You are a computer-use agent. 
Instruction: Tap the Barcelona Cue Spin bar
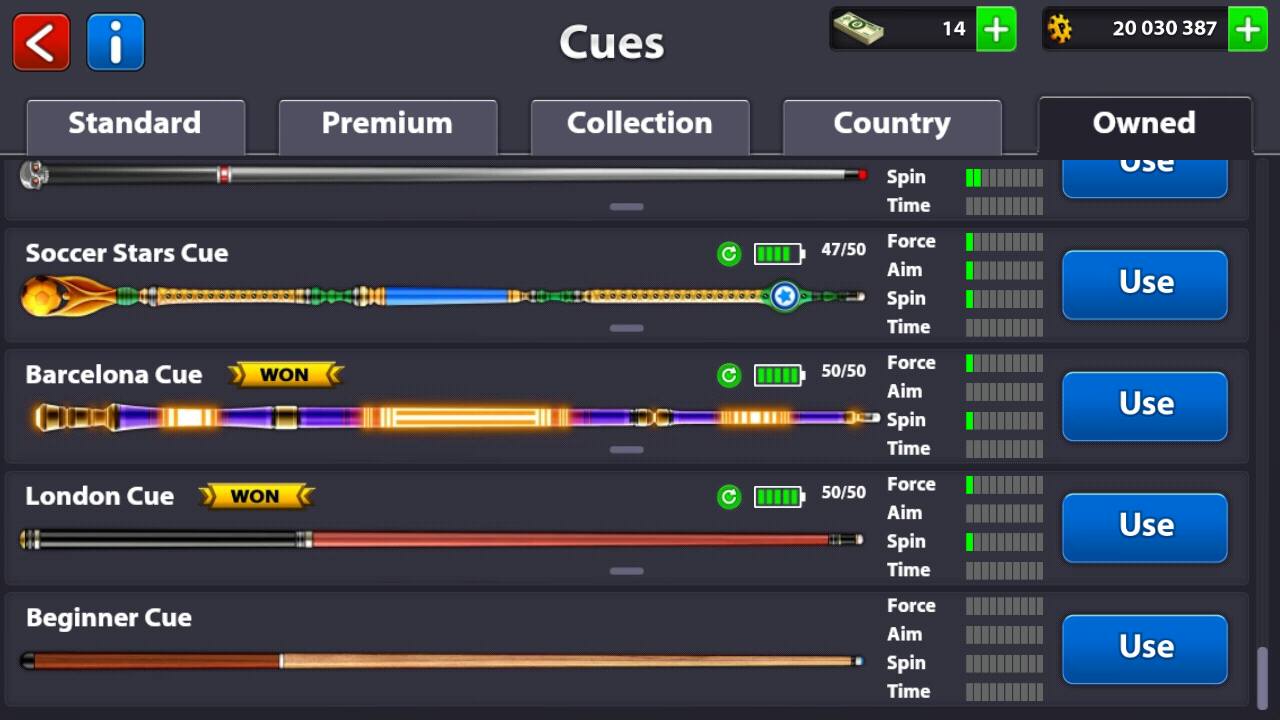click(1004, 420)
